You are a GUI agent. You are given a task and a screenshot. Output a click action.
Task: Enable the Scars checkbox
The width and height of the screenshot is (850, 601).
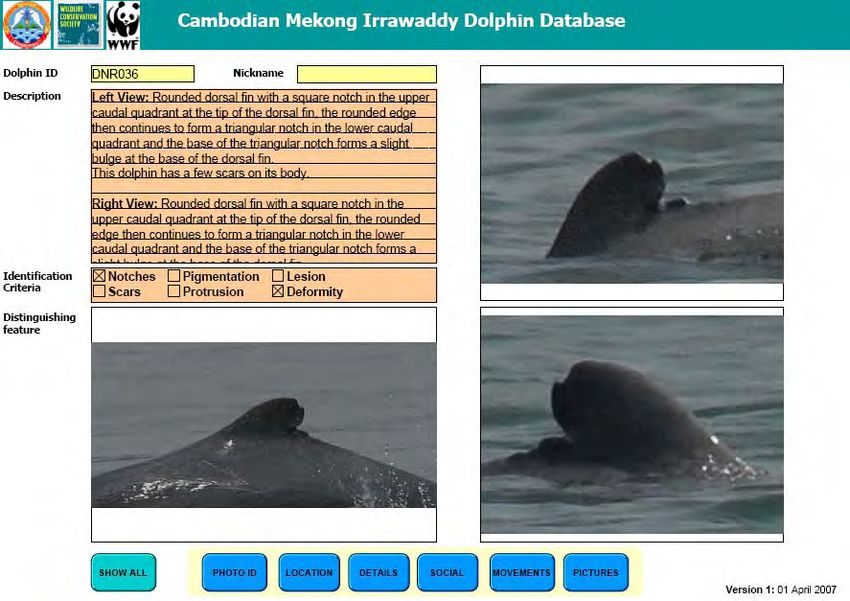click(x=99, y=292)
